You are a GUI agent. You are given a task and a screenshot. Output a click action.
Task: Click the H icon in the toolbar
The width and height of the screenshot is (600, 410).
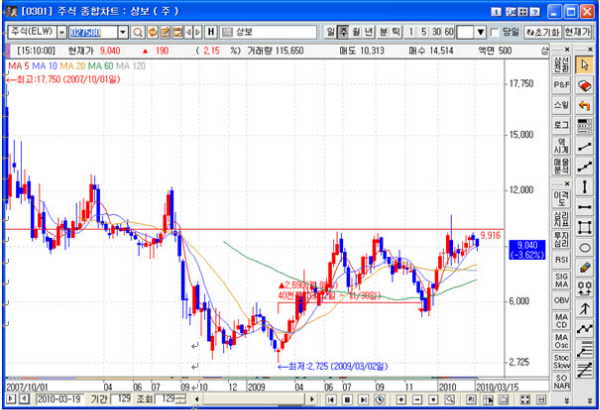tap(211, 32)
